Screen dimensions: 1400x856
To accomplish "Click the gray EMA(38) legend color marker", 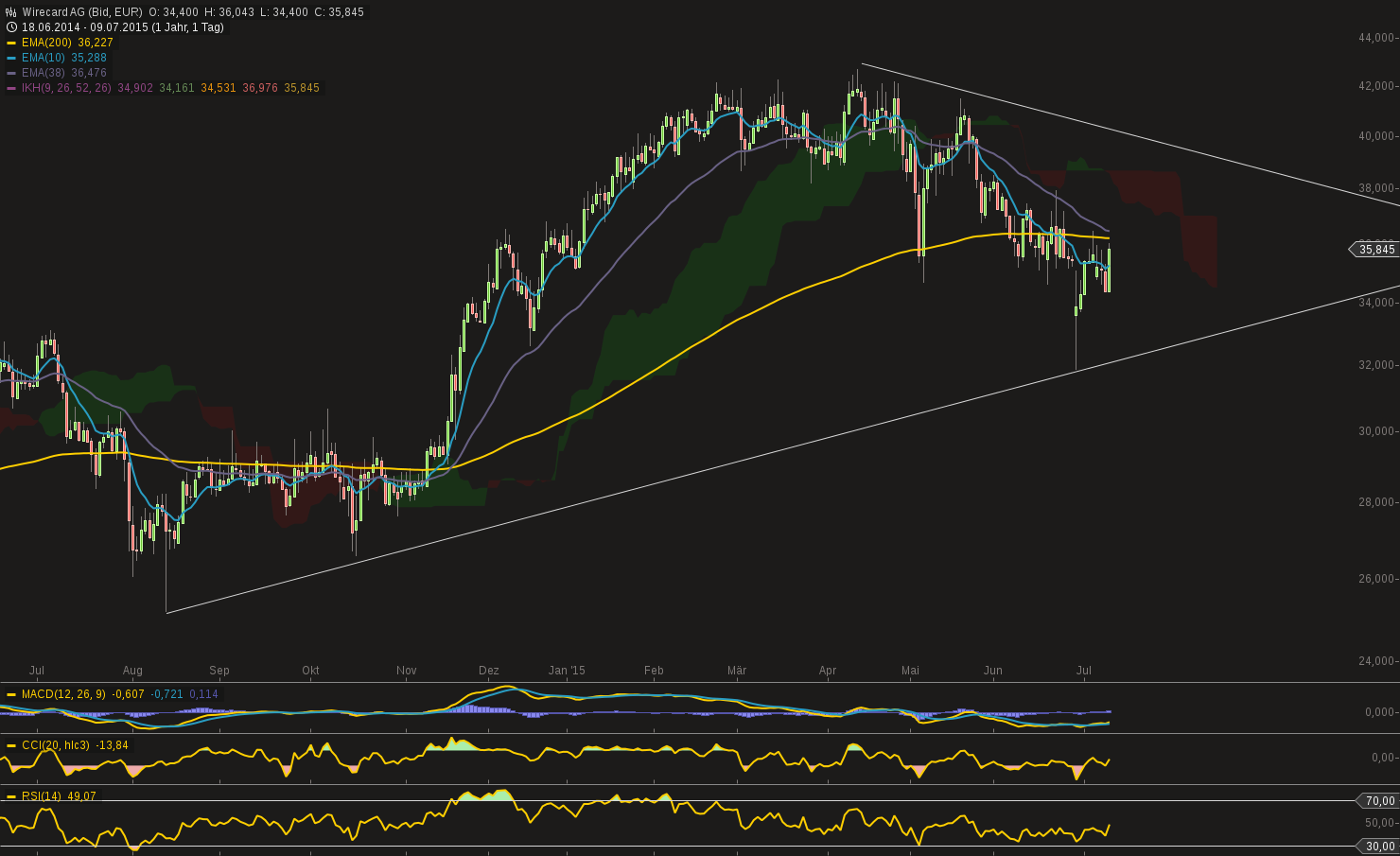I will tap(11, 73).
